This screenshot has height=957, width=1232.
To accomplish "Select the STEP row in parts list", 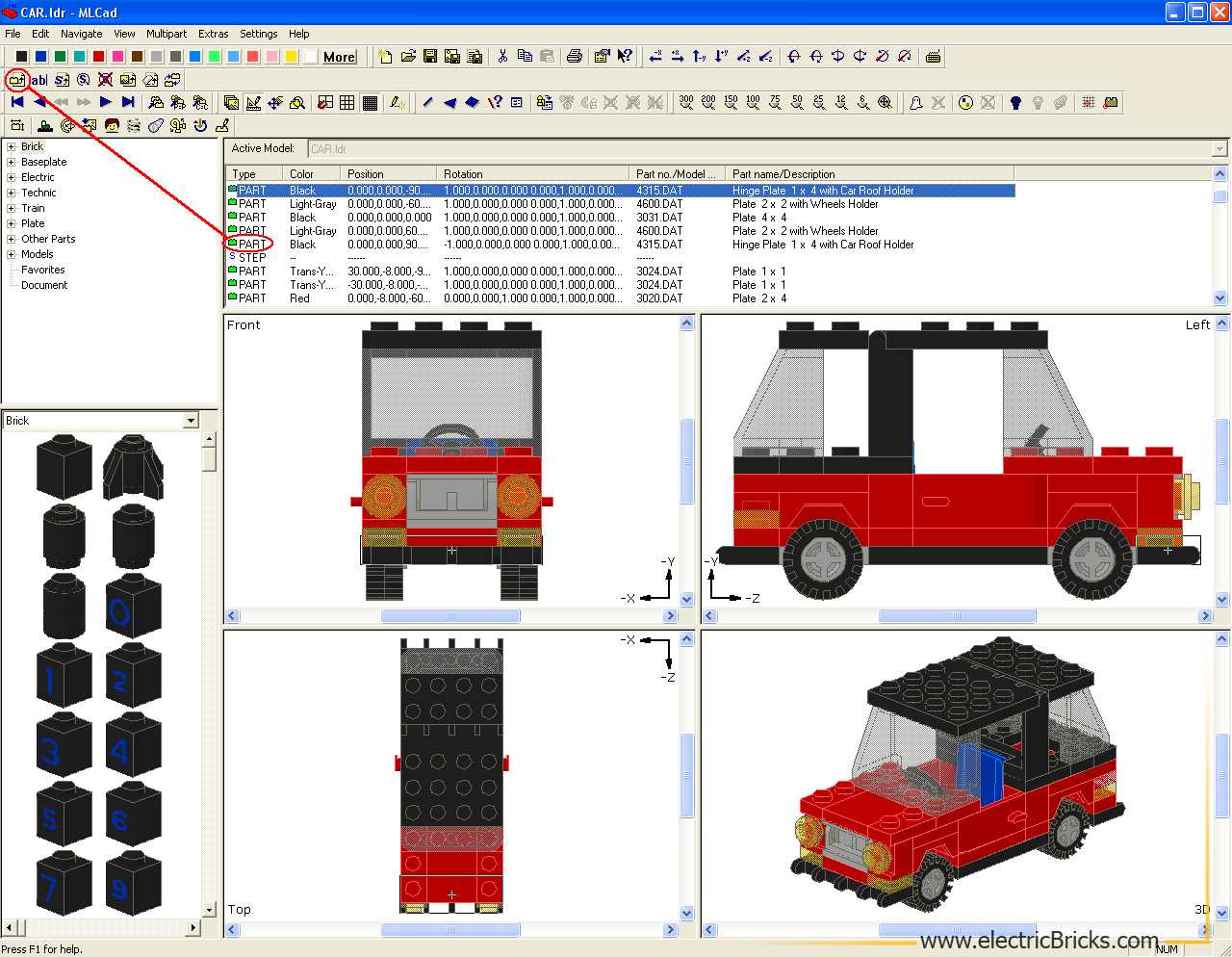I will point(621,258).
